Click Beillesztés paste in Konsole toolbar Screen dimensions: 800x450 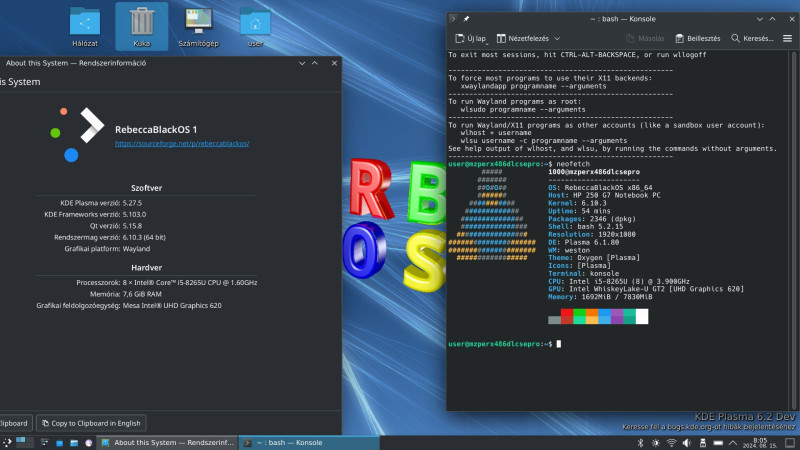point(697,38)
